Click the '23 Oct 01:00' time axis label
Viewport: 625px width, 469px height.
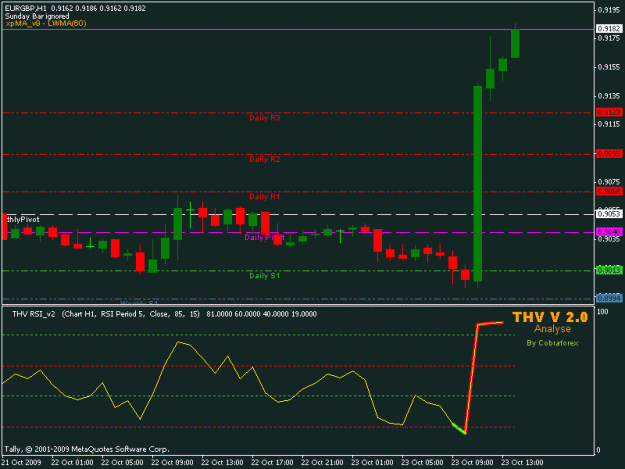(x=372, y=463)
